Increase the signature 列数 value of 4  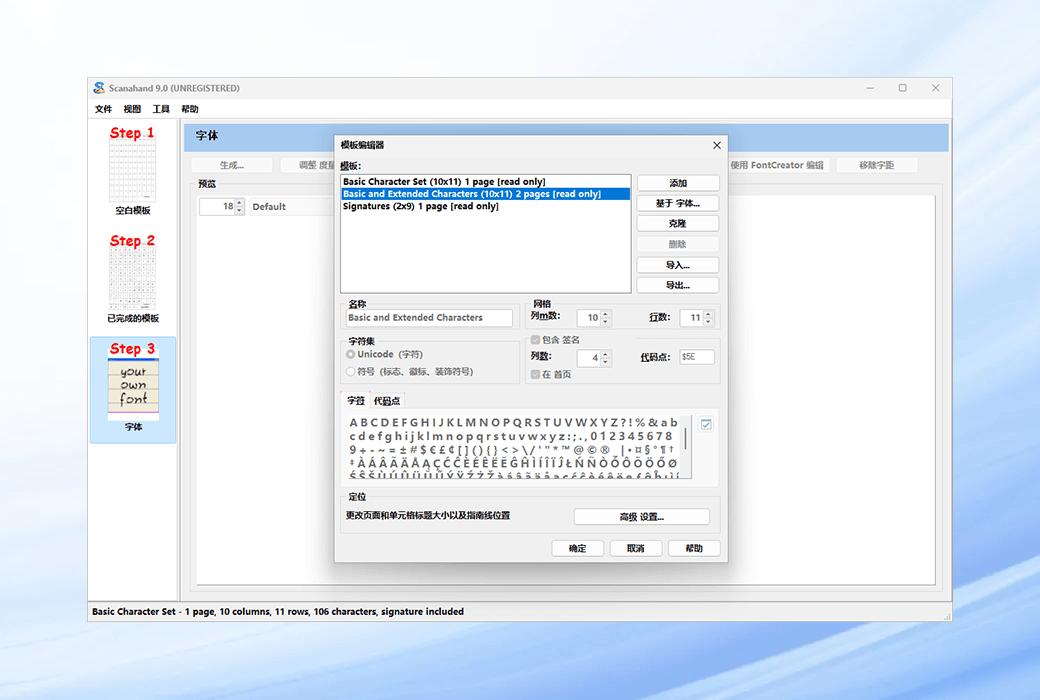pyautogui.click(x=606, y=354)
